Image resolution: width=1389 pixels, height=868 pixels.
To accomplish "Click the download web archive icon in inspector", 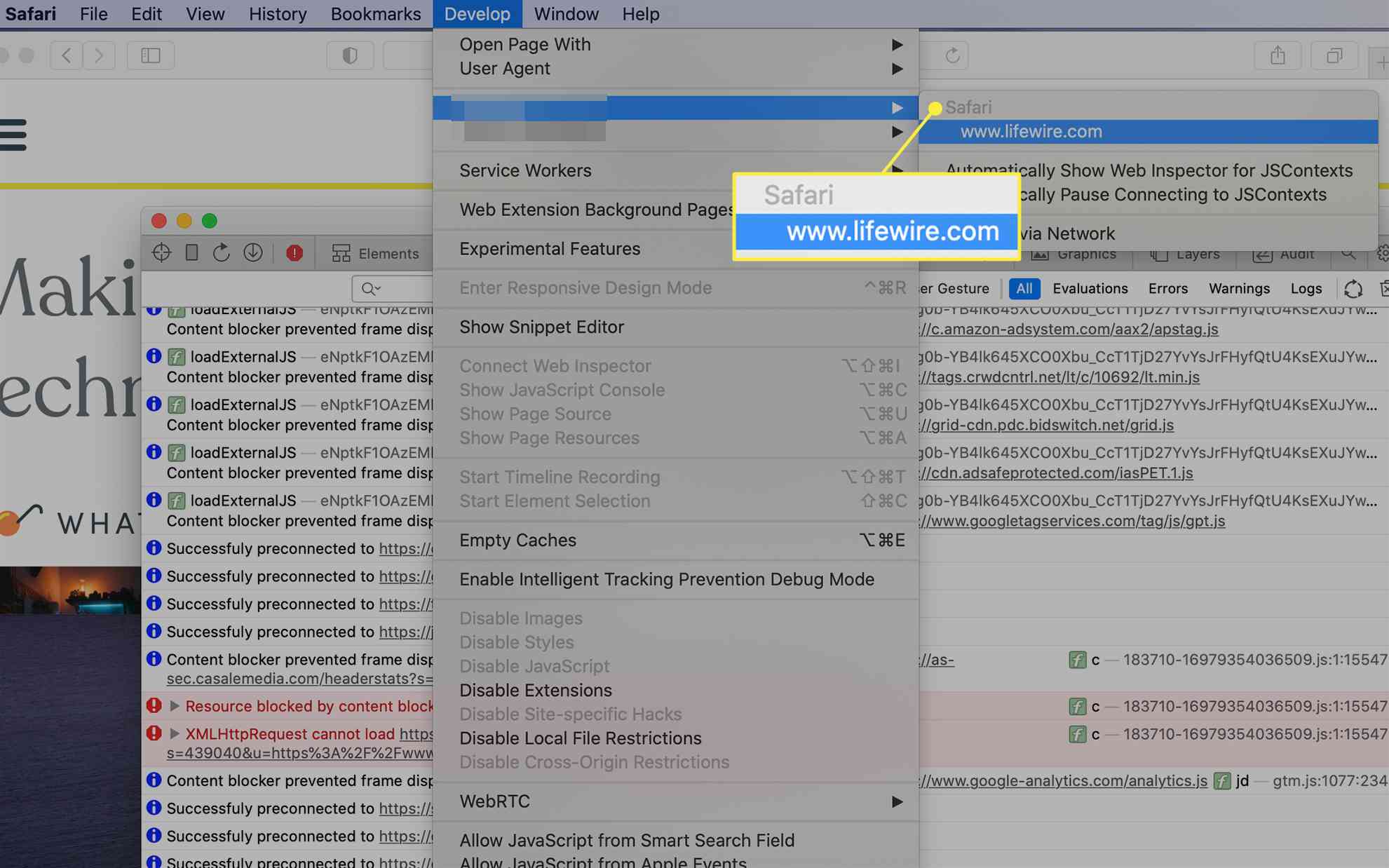I will (x=253, y=252).
